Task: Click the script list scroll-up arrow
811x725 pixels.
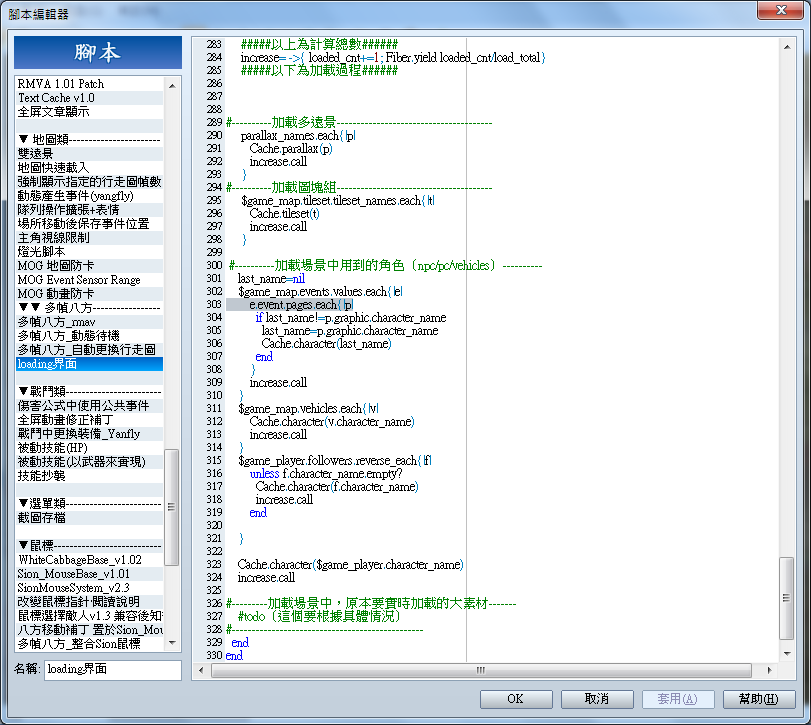Action: pos(172,85)
